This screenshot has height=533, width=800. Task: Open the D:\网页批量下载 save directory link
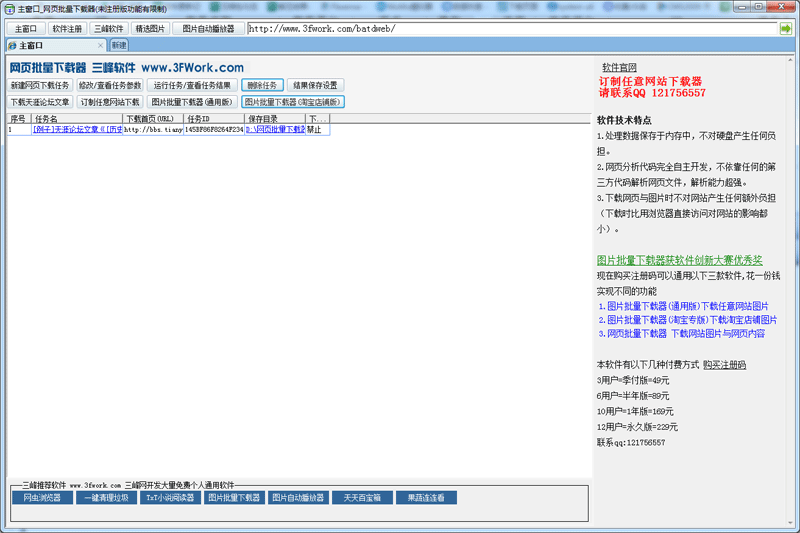click(276, 130)
